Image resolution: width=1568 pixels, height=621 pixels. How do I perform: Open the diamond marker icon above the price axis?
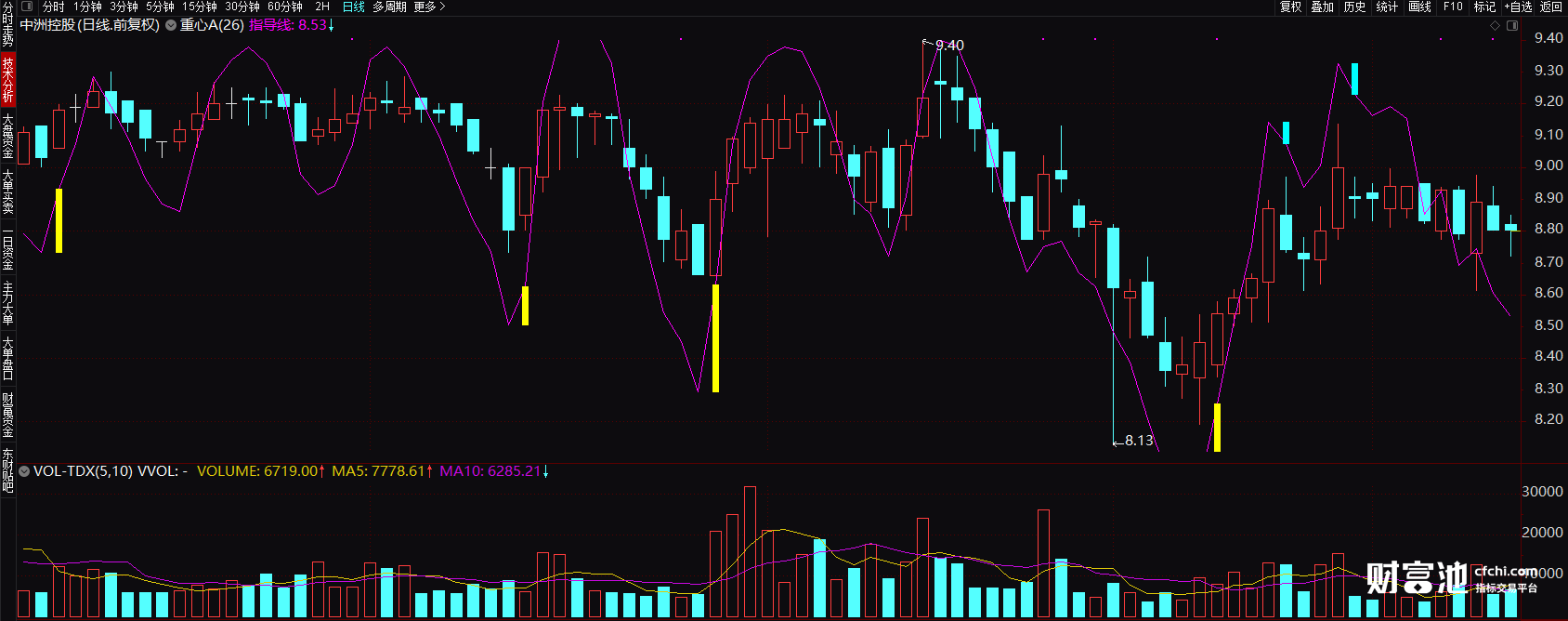(1495, 25)
